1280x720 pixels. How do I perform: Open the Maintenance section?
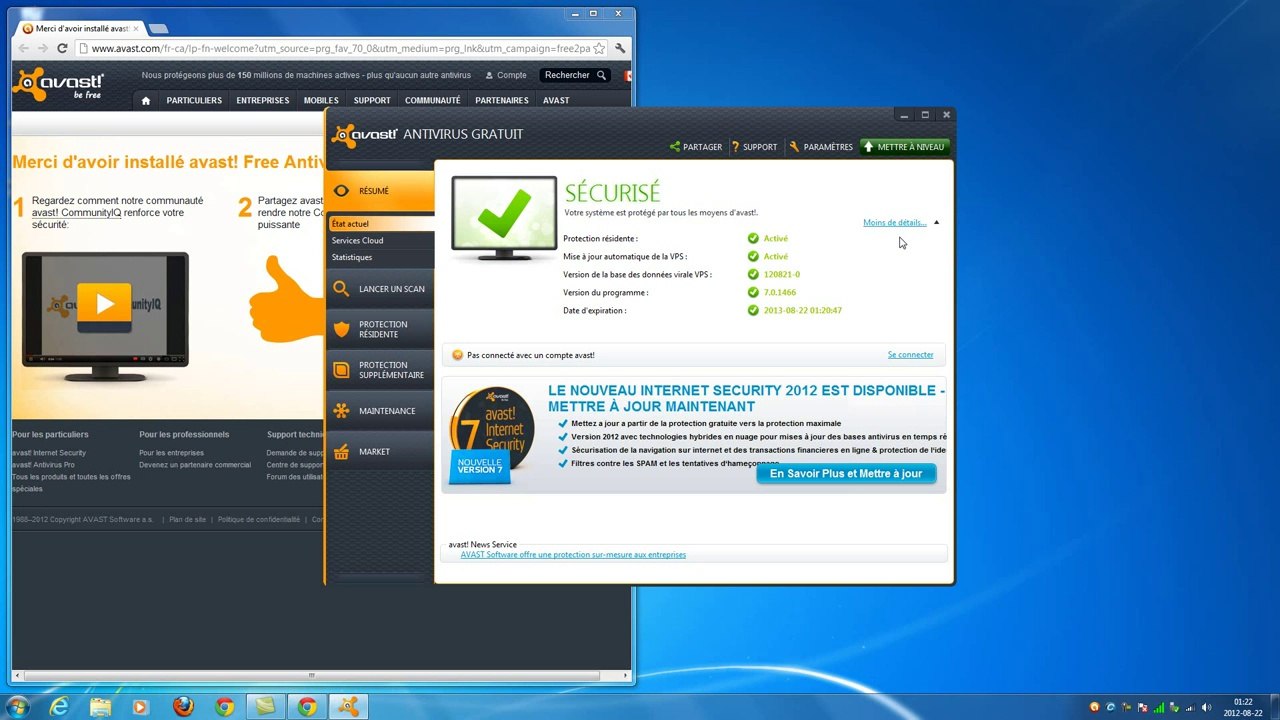[379, 411]
